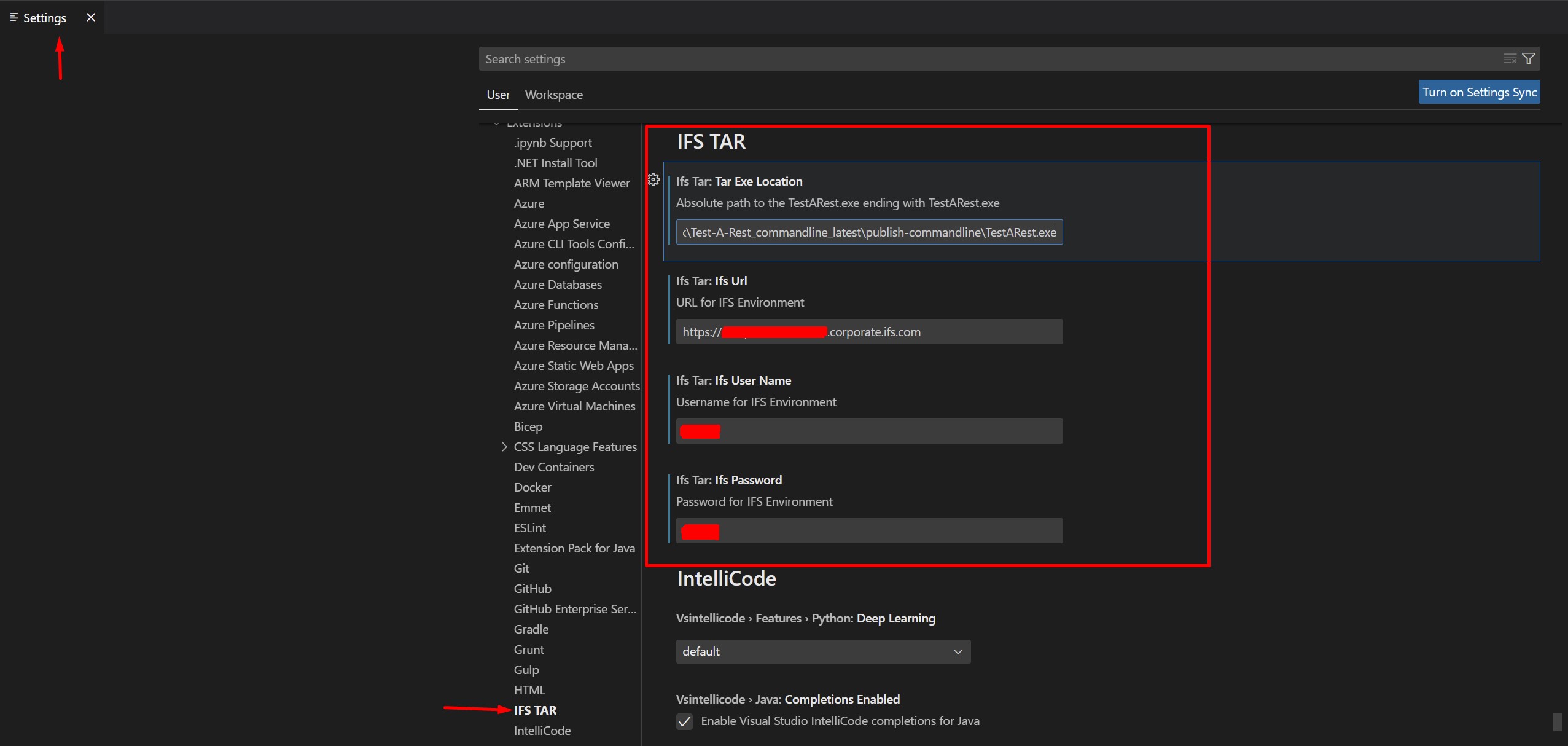This screenshot has height=746, width=1568.
Task: Open the Deep Learning default dropdown
Action: (x=823, y=651)
